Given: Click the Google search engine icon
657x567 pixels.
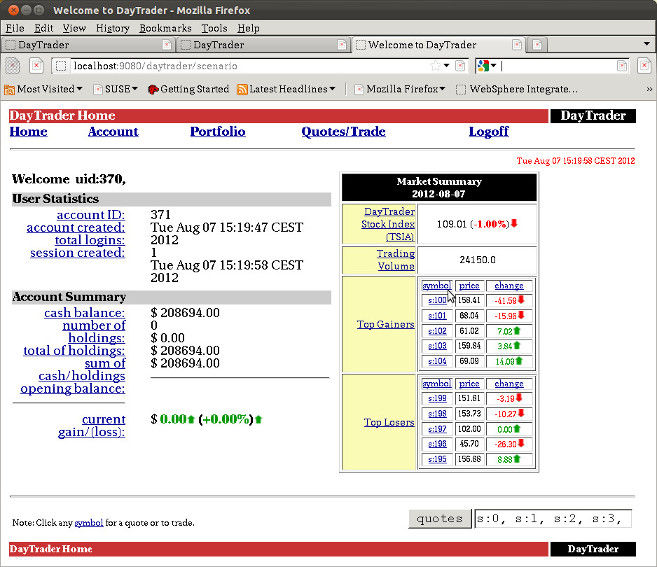Looking at the screenshot, I should click(484, 66).
